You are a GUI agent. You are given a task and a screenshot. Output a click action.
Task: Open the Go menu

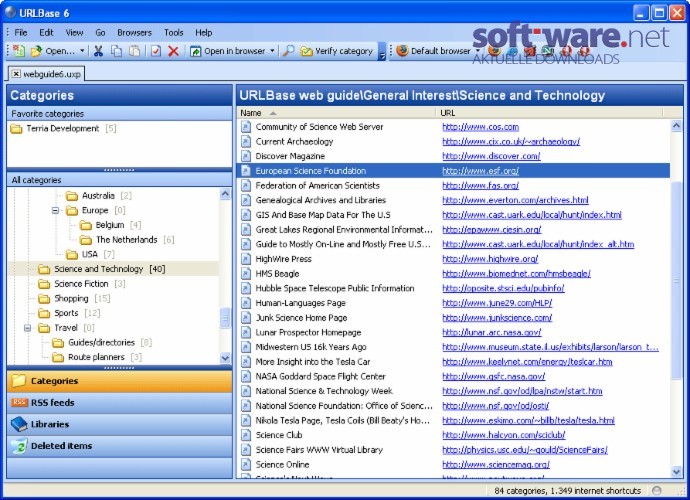click(x=100, y=33)
